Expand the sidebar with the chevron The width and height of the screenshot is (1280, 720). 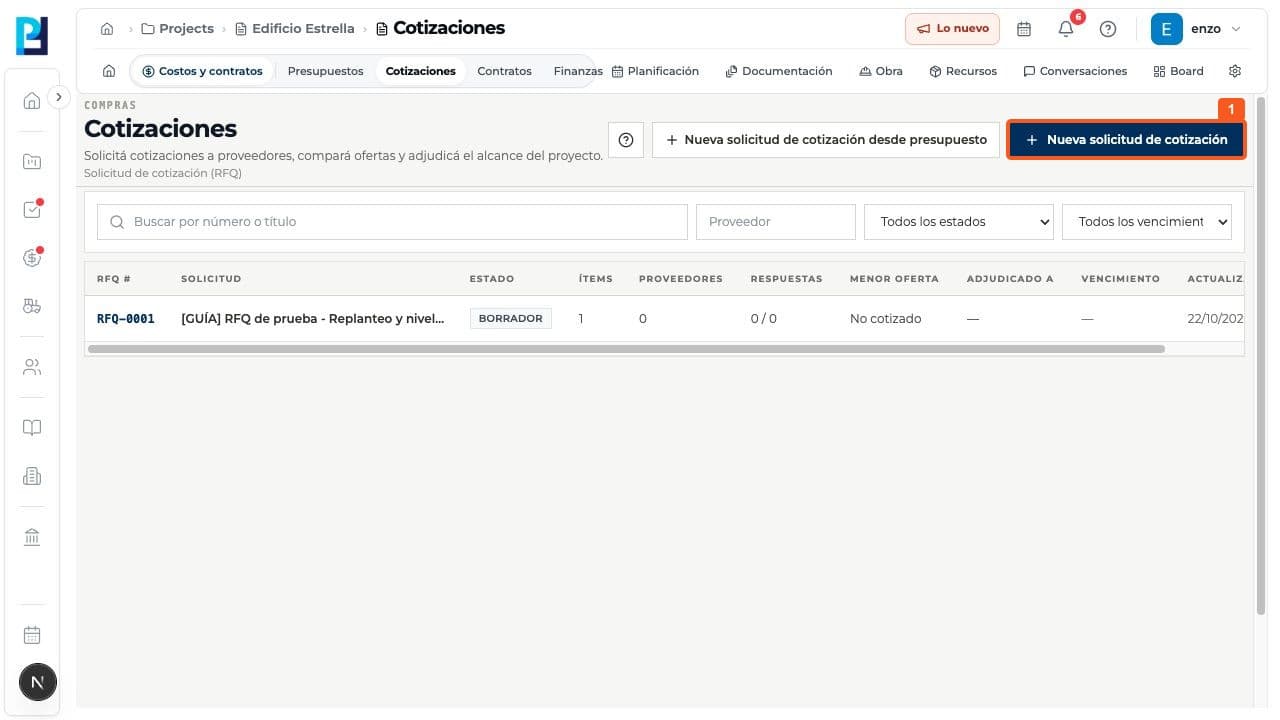tap(59, 97)
